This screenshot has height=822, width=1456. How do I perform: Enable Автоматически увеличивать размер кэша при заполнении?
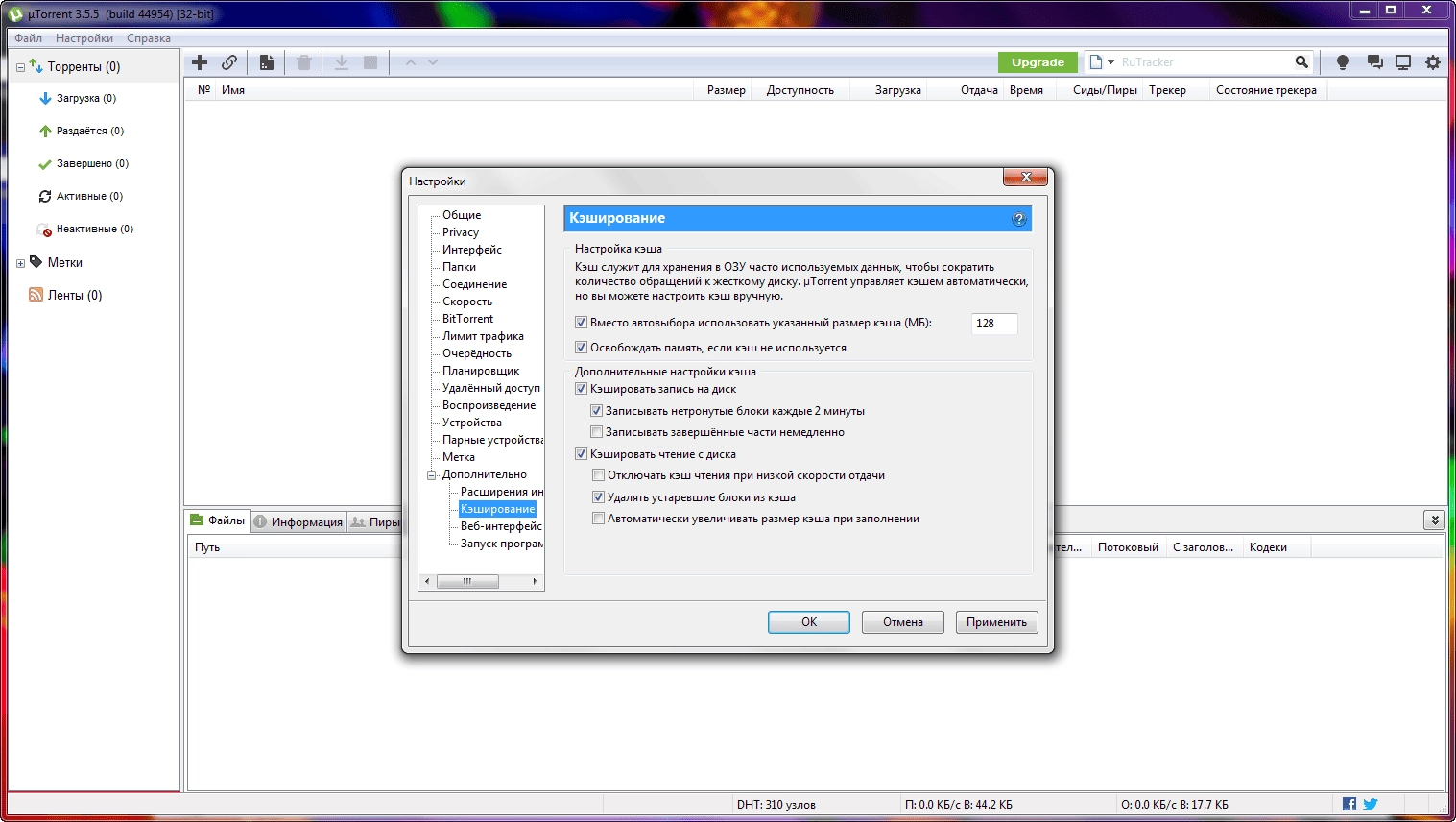(598, 519)
